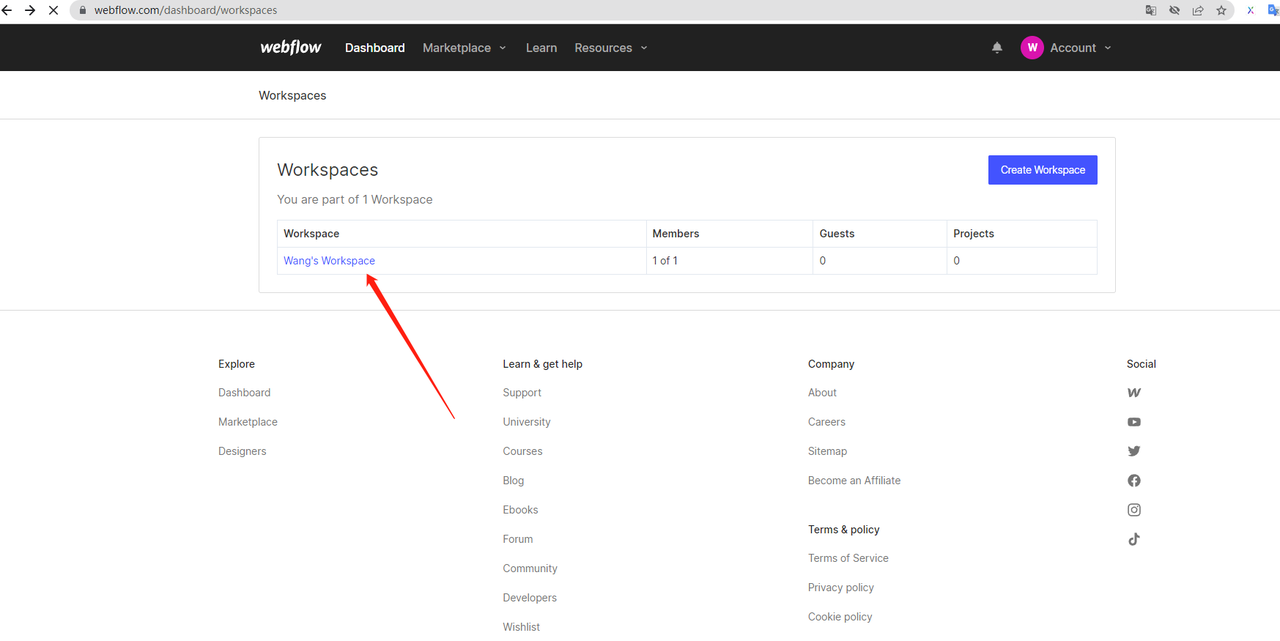Open Courses footer link
The width and height of the screenshot is (1280, 641).
click(523, 451)
